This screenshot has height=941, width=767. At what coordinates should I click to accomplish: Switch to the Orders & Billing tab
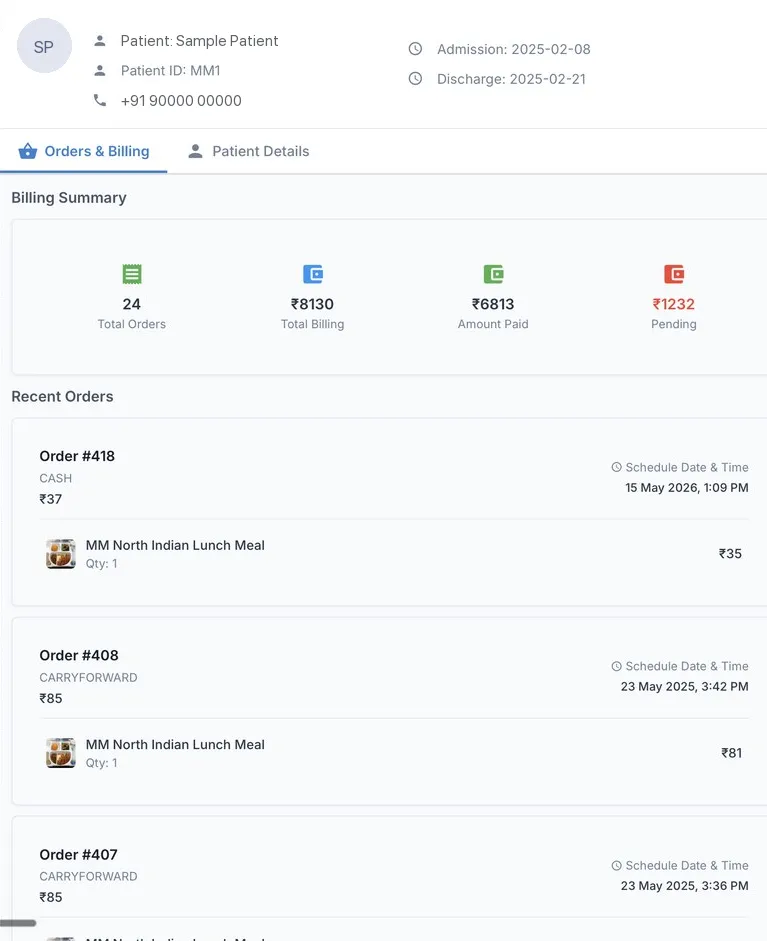click(84, 151)
